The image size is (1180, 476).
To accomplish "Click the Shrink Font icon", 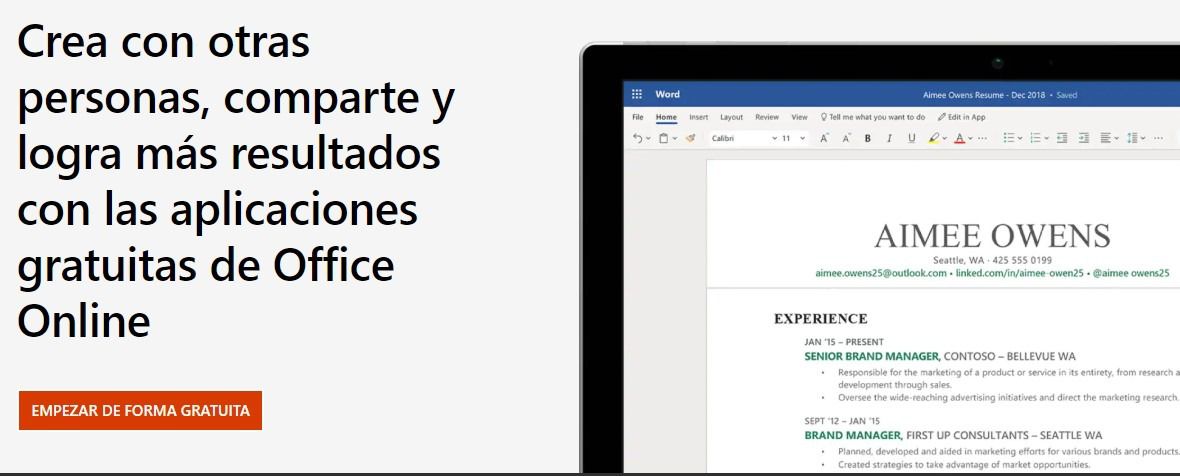I will 846,138.
